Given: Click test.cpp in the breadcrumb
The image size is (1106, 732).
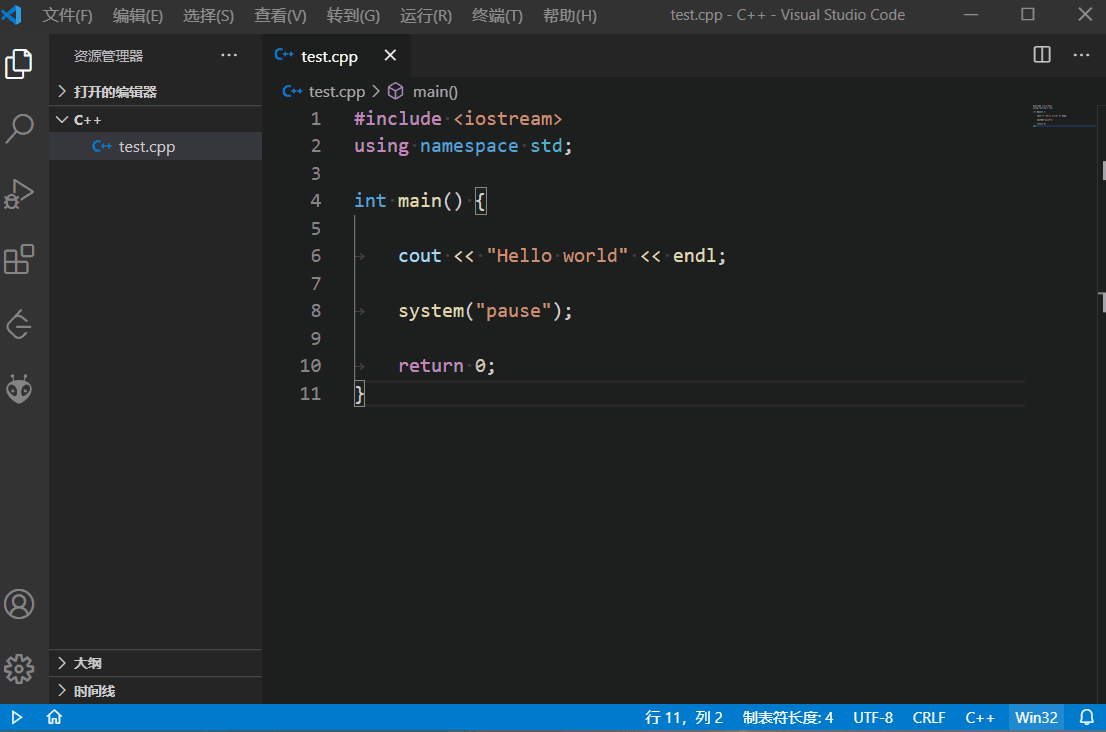Looking at the screenshot, I should [336, 92].
